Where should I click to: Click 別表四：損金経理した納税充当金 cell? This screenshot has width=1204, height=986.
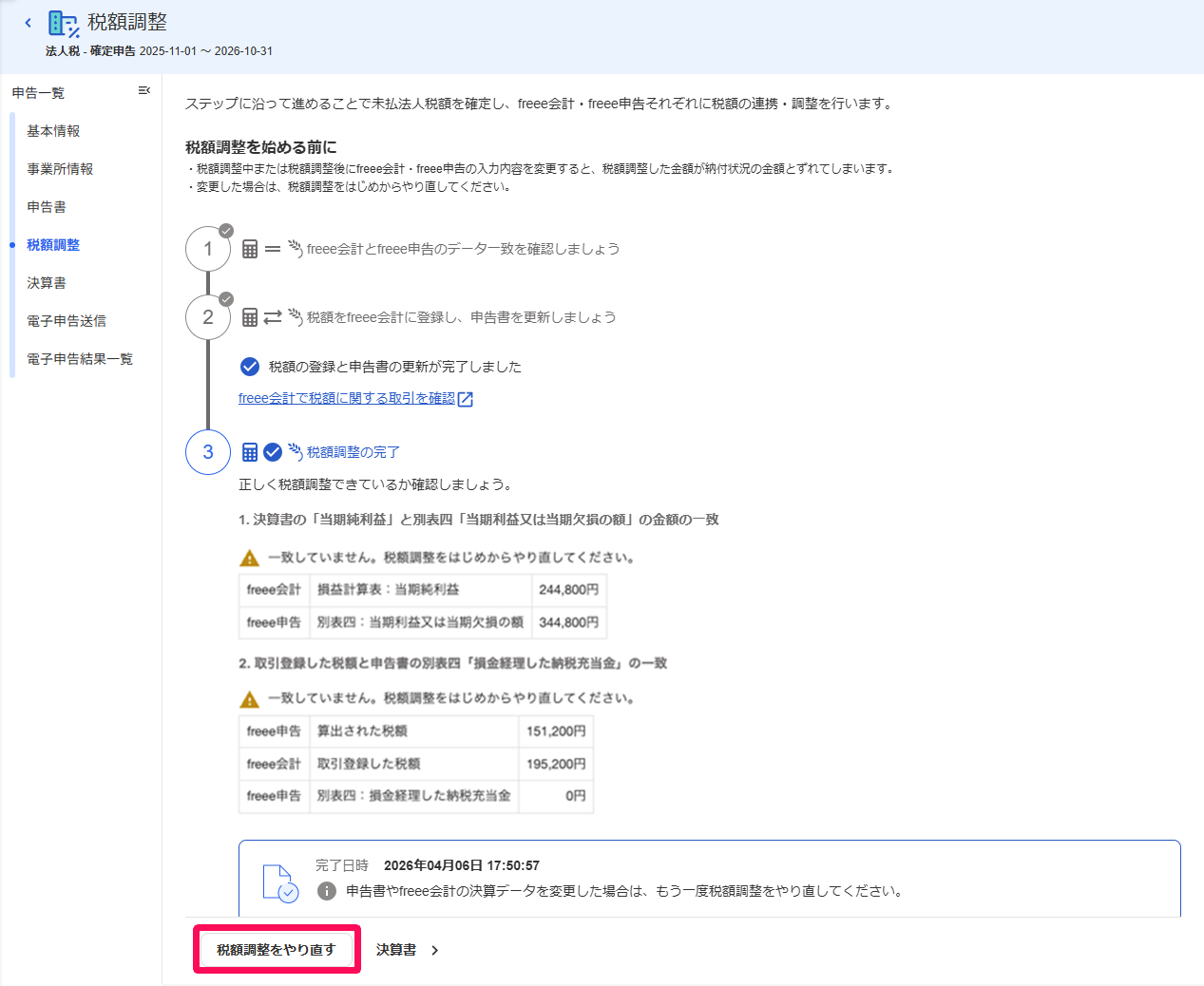[x=414, y=796]
